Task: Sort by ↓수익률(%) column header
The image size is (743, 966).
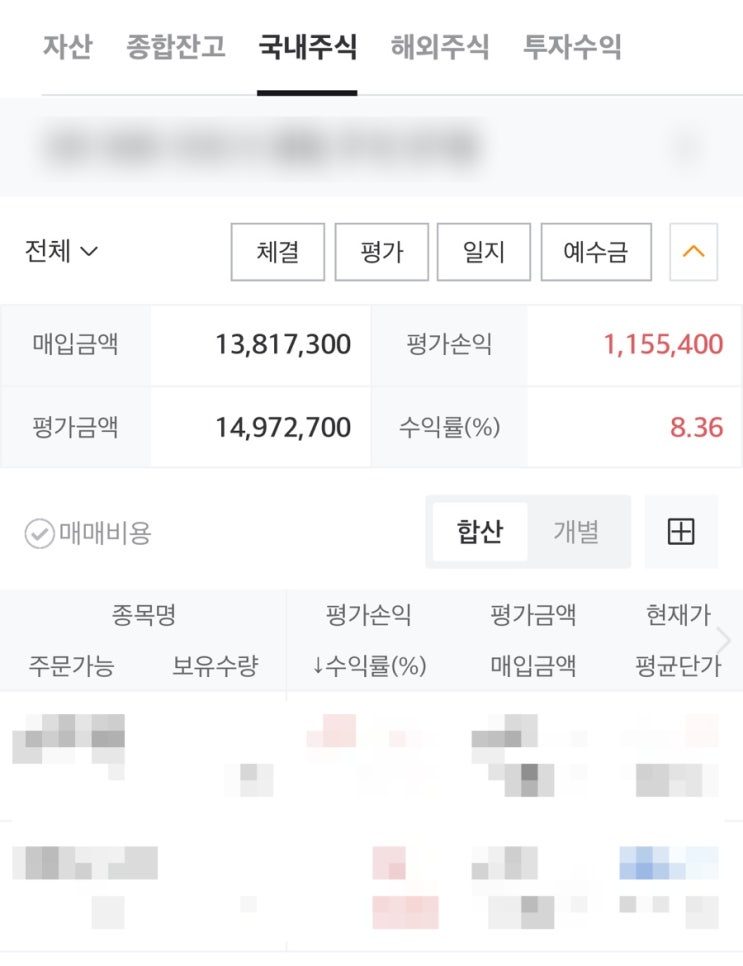Action: click(x=369, y=666)
